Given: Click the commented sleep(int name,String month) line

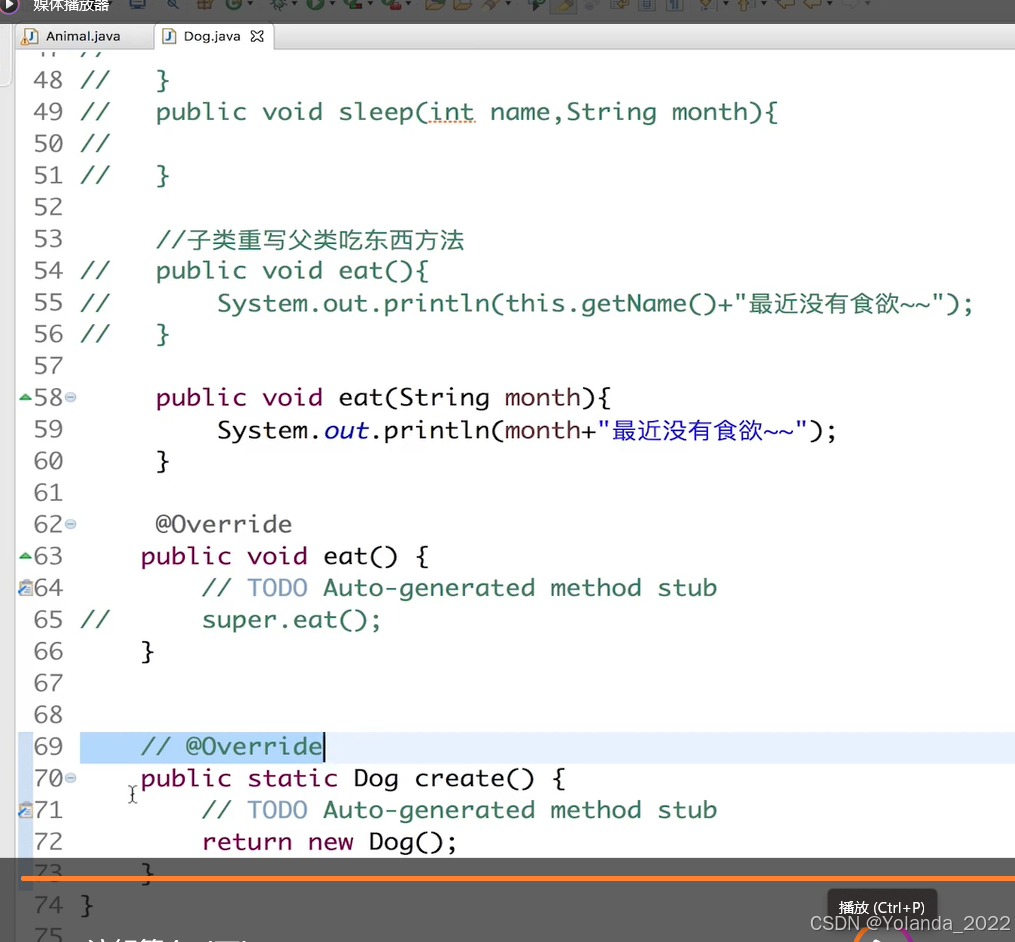Looking at the screenshot, I should coord(466,112).
